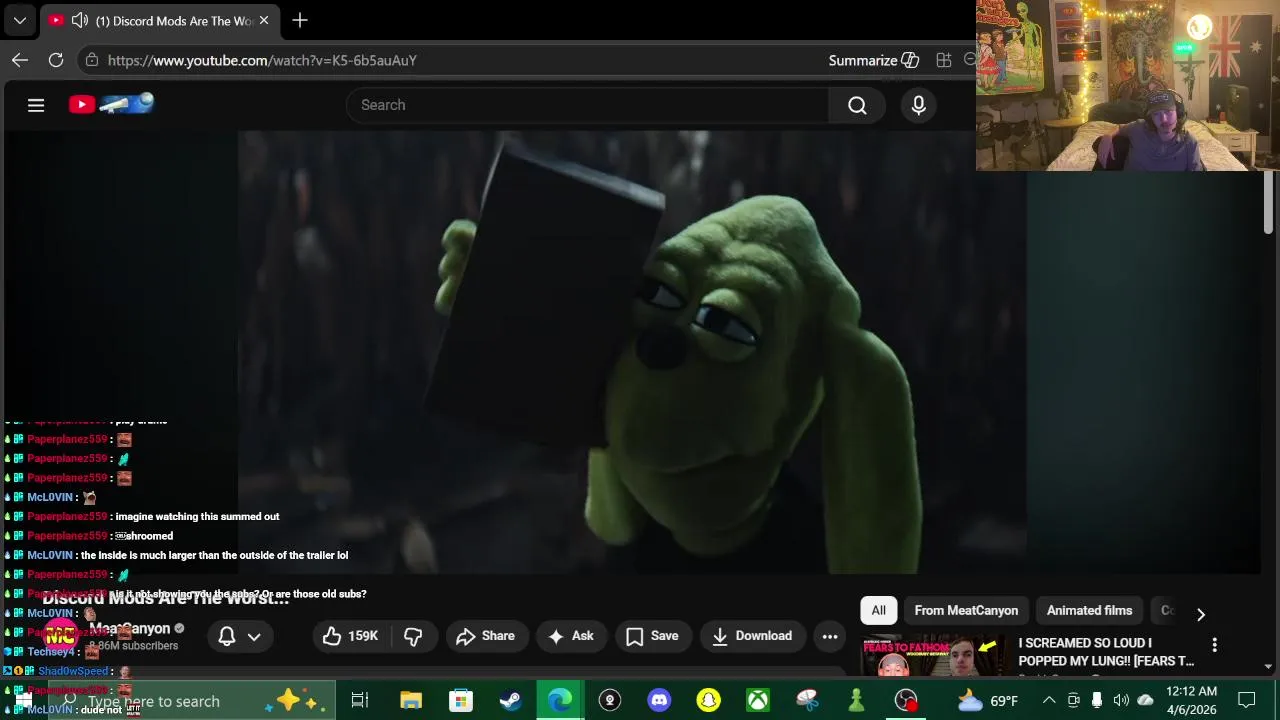Open notification center in taskbar corner
Image resolution: width=1280 pixels, height=720 pixels.
[1247, 700]
